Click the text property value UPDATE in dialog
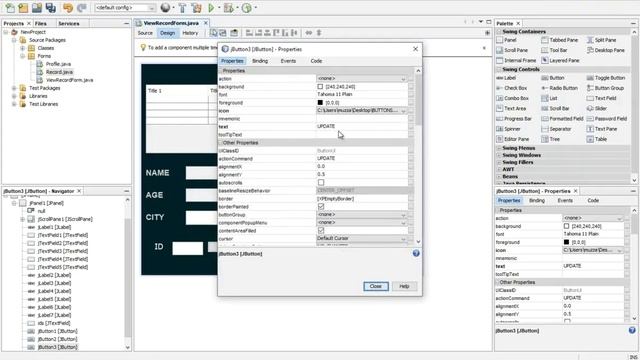 pyautogui.click(x=326, y=127)
